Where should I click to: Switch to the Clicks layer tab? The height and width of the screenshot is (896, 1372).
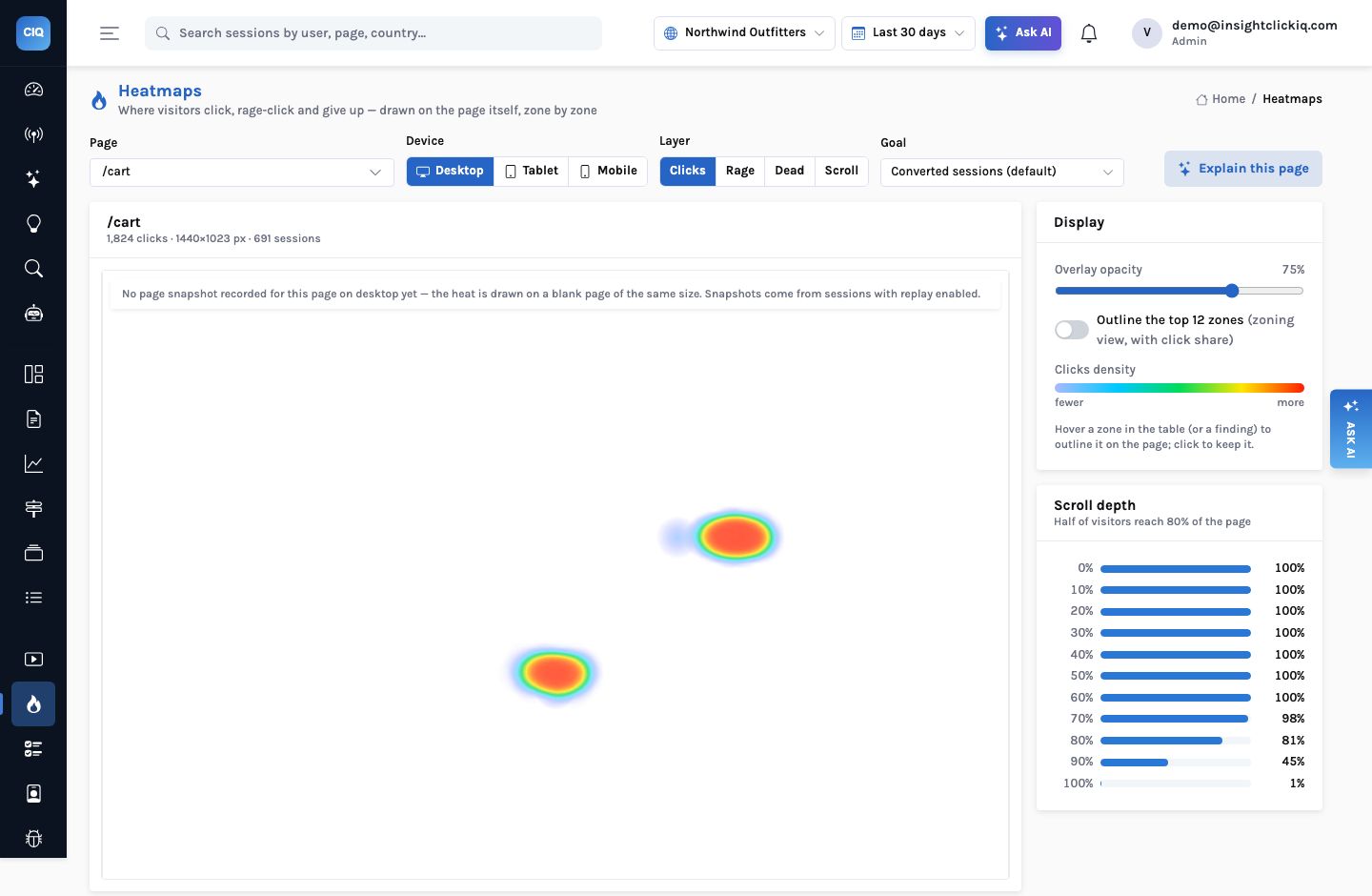[688, 171]
